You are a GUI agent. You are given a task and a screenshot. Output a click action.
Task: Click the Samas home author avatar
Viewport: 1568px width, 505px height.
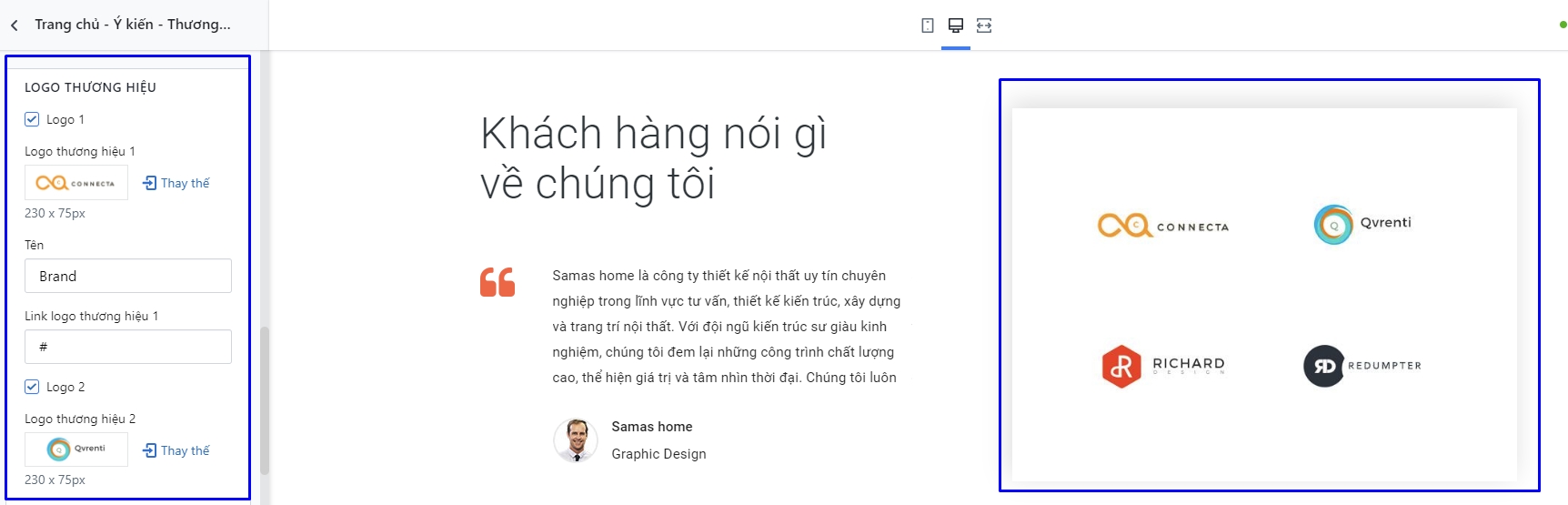point(575,440)
